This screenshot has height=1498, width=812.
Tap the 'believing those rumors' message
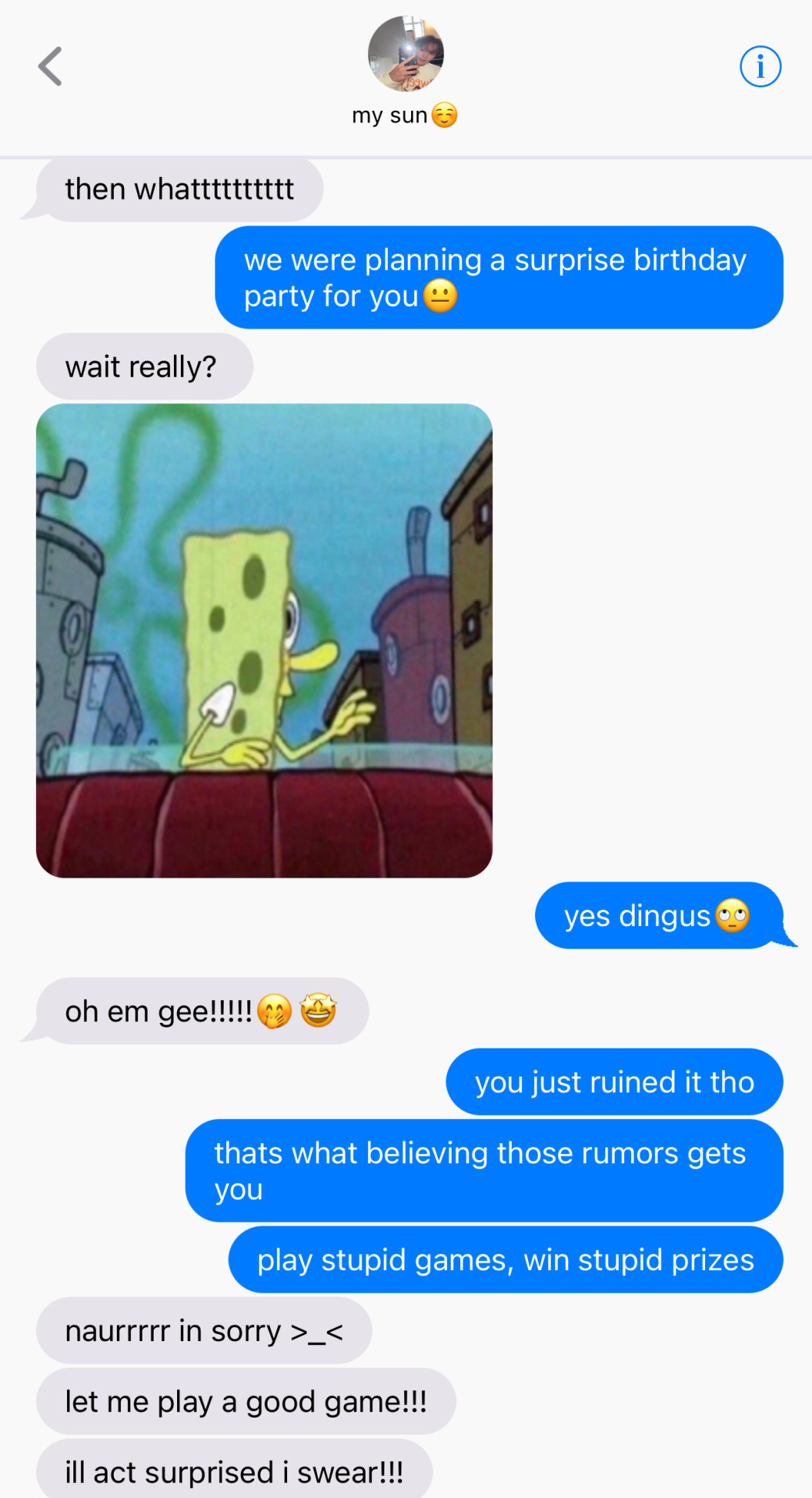(484, 1171)
